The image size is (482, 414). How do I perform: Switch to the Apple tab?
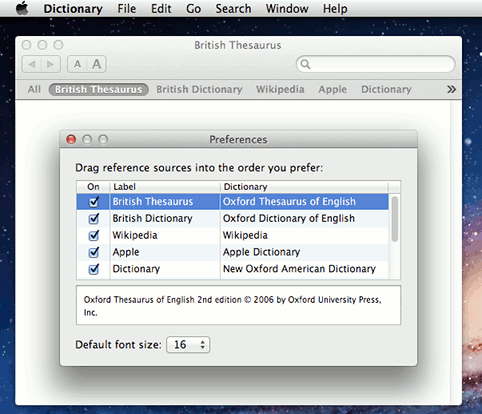pyautogui.click(x=332, y=89)
